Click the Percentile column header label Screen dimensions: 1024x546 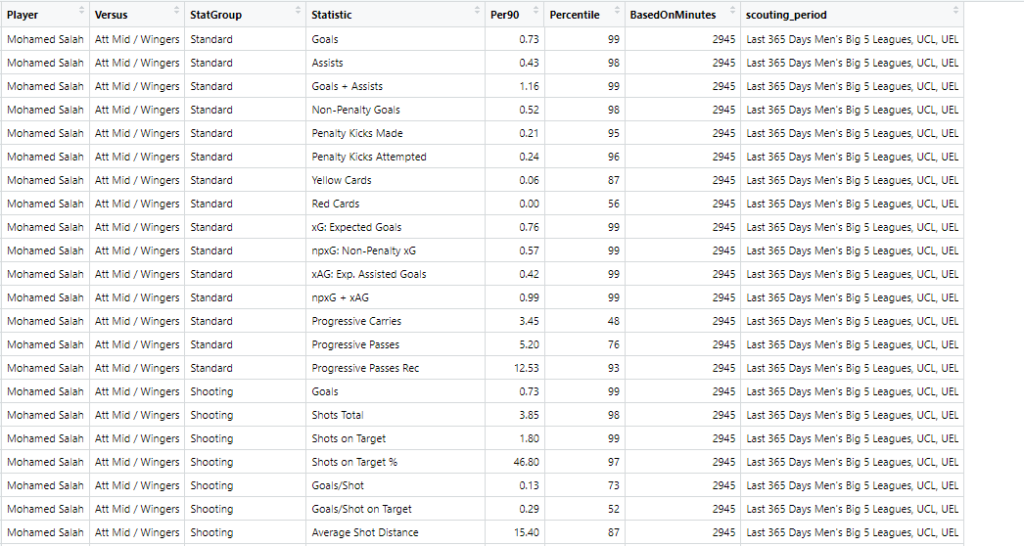574,15
